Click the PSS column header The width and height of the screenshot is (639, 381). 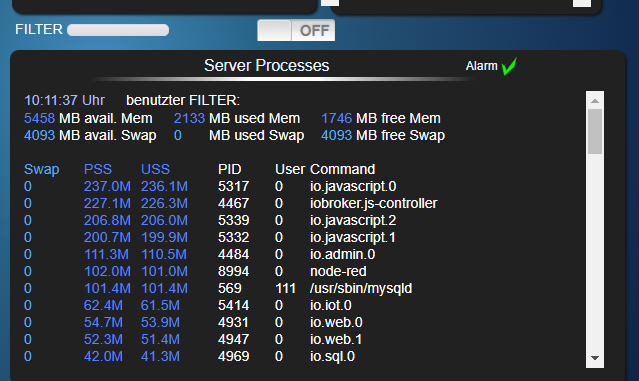(x=98, y=169)
